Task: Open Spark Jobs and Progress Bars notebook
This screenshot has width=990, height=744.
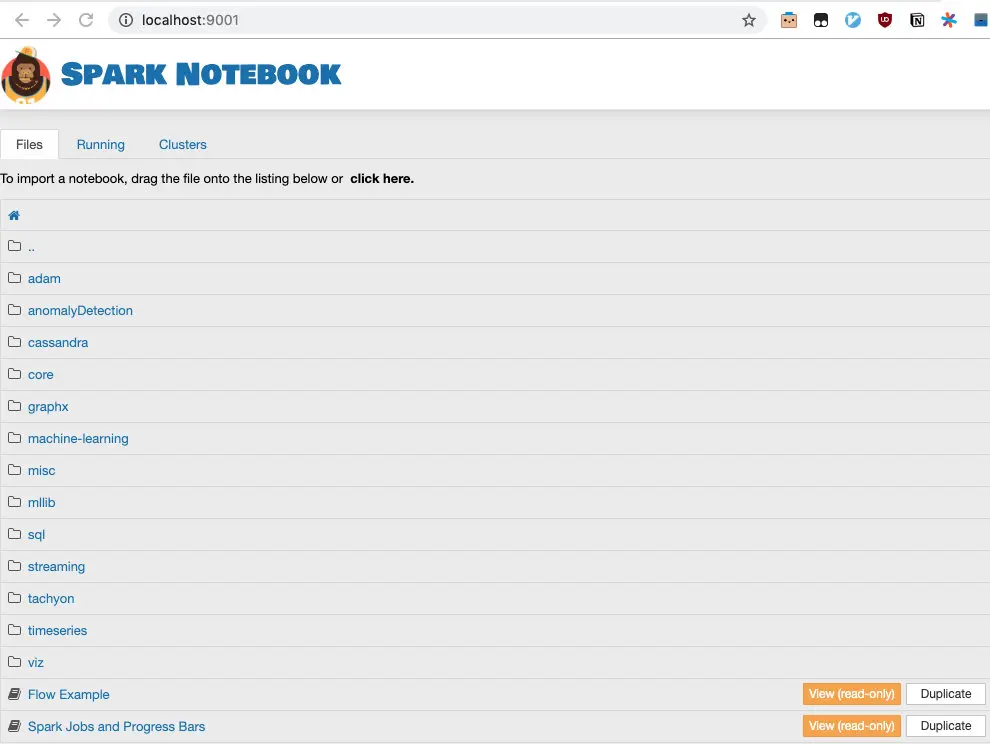Action: (x=117, y=727)
